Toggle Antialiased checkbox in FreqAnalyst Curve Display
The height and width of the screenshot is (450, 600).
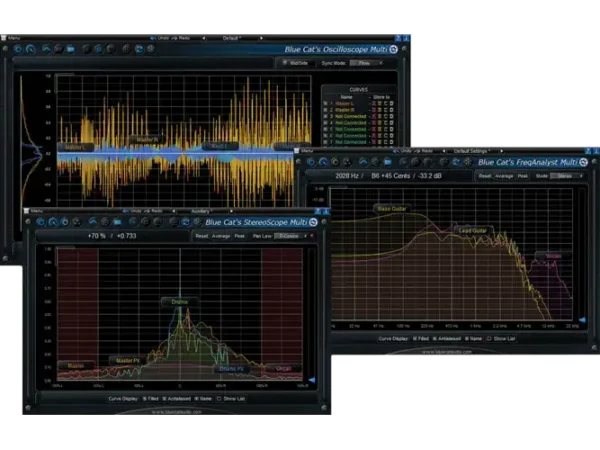click(x=435, y=339)
